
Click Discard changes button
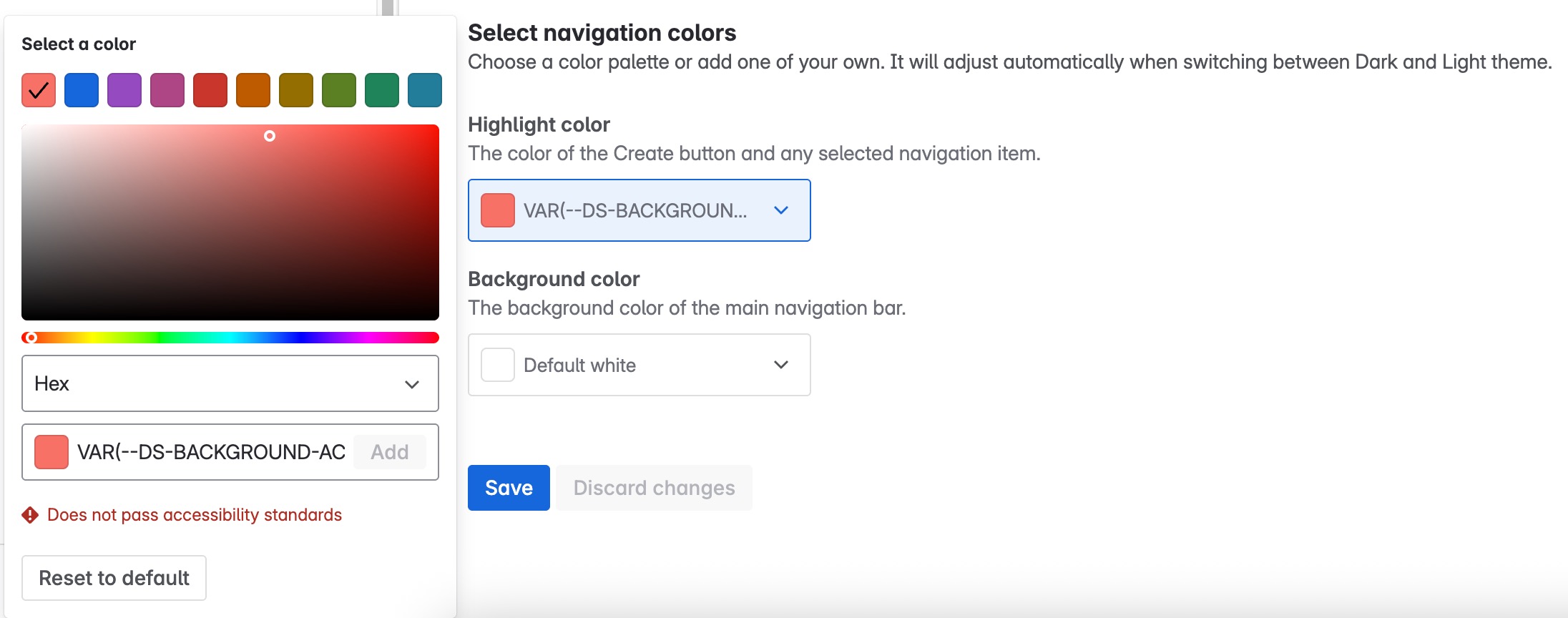tap(654, 488)
